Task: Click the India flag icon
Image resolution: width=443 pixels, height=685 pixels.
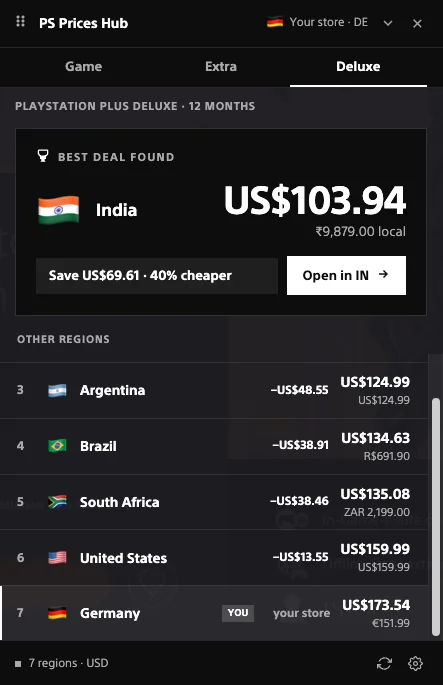Action: coord(59,210)
